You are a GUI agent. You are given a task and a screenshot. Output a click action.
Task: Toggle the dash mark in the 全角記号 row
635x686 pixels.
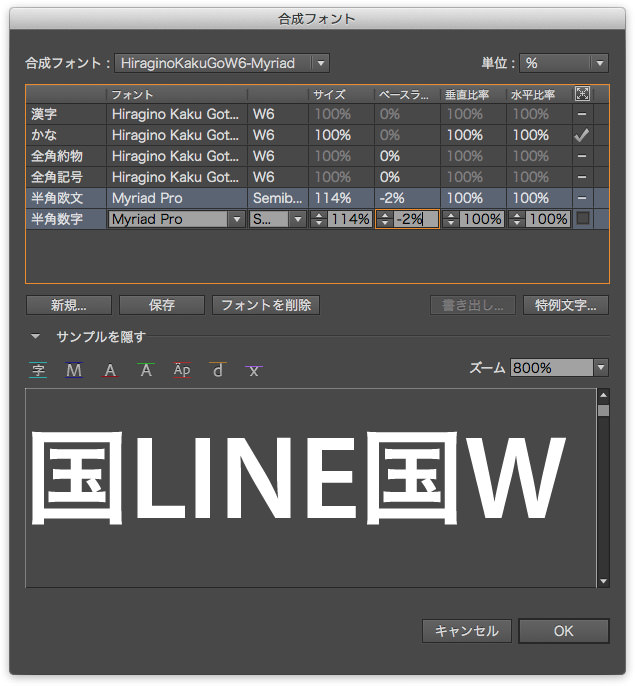[582, 177]
